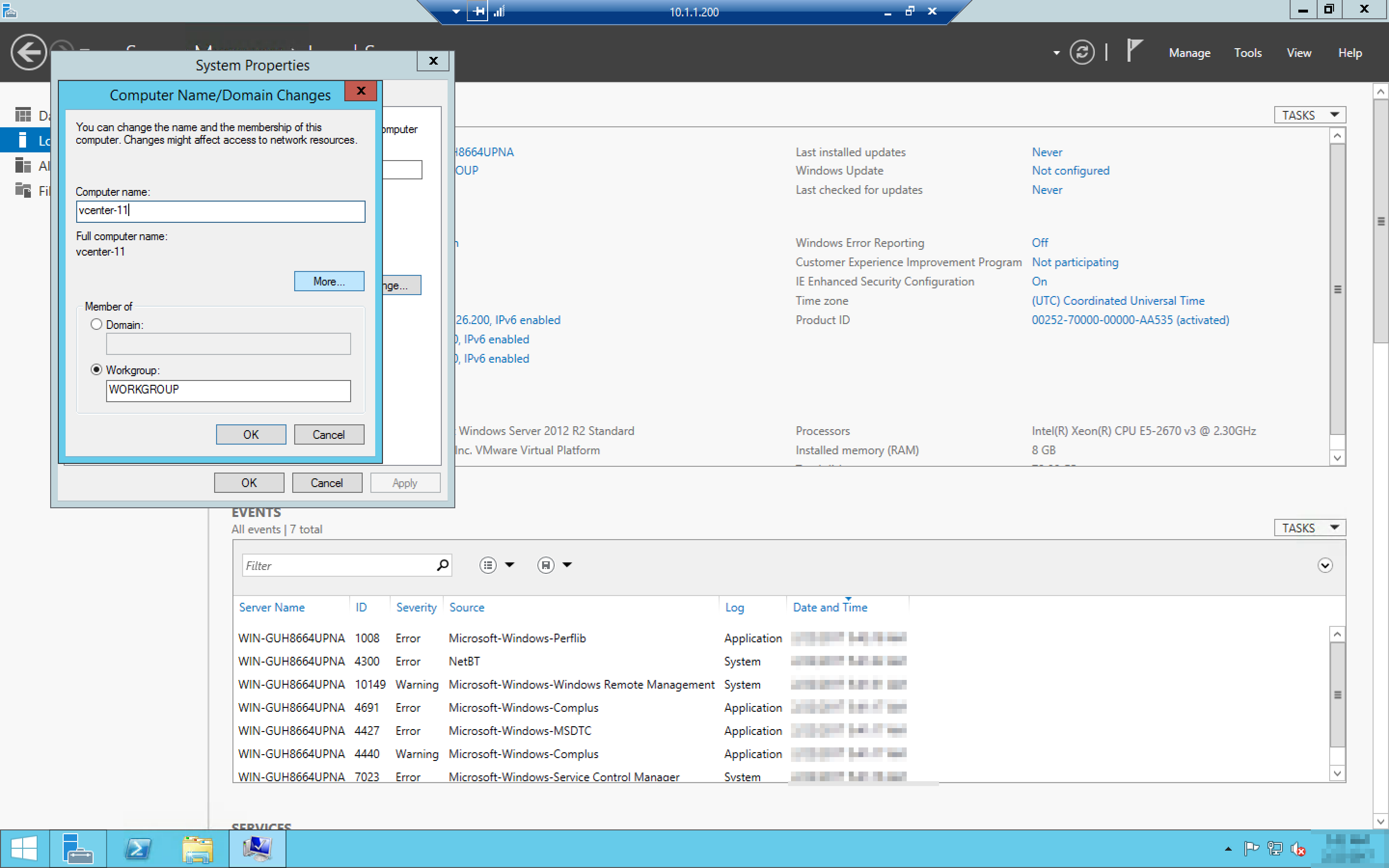Expand the events filter panel chevron
This screenshot has width=1389, height=868.
[x=1324, y=566]
